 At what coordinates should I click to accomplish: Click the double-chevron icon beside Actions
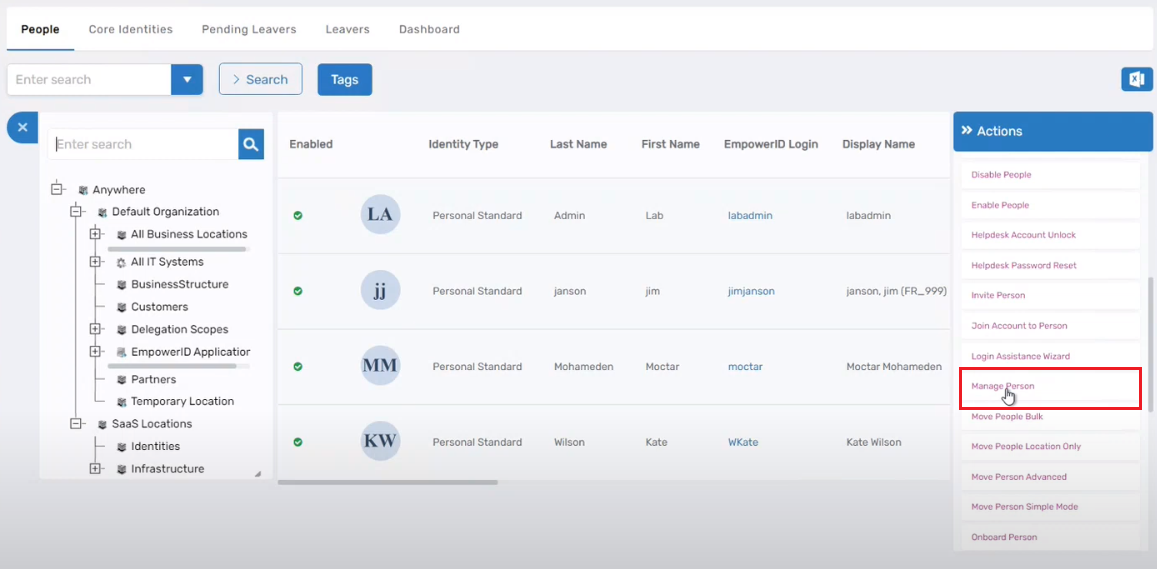pyautogui.click(x=967, y=131)
